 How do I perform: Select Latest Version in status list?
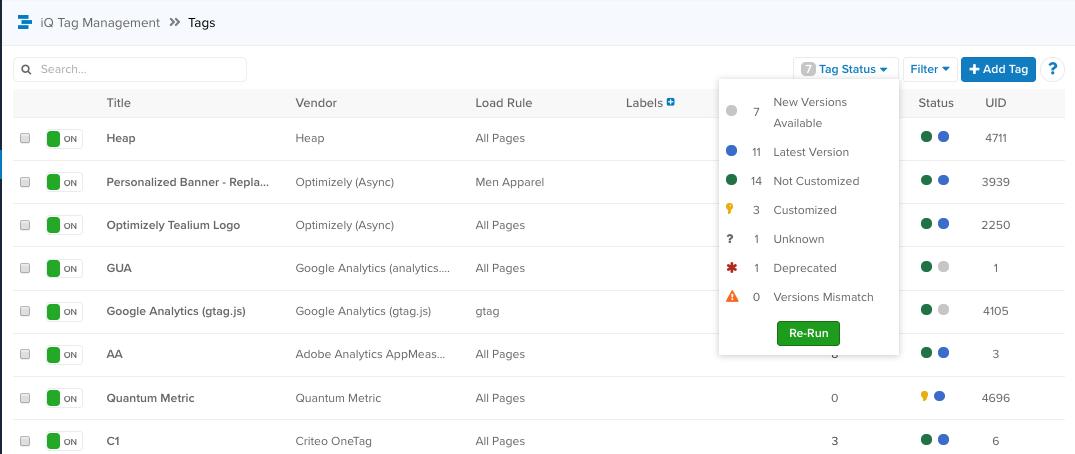click(811, 152)
